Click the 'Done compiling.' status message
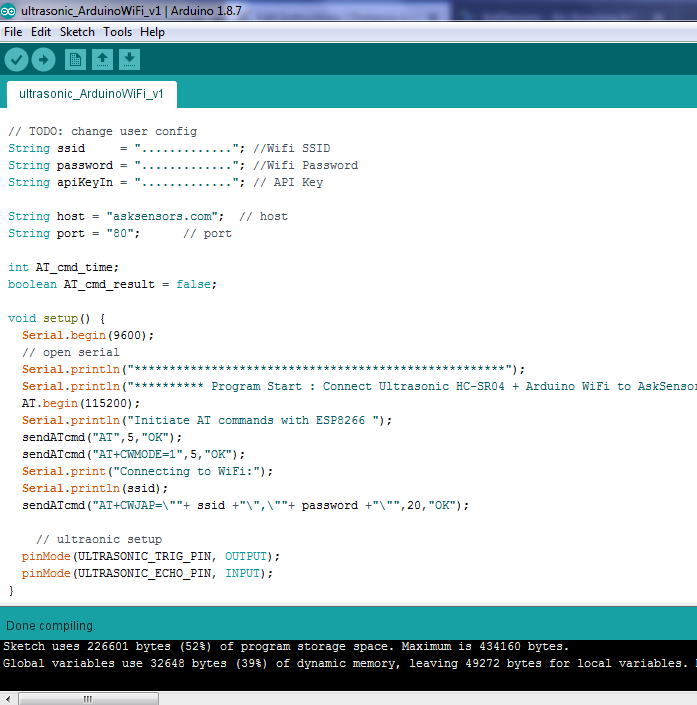 (51, 625)
